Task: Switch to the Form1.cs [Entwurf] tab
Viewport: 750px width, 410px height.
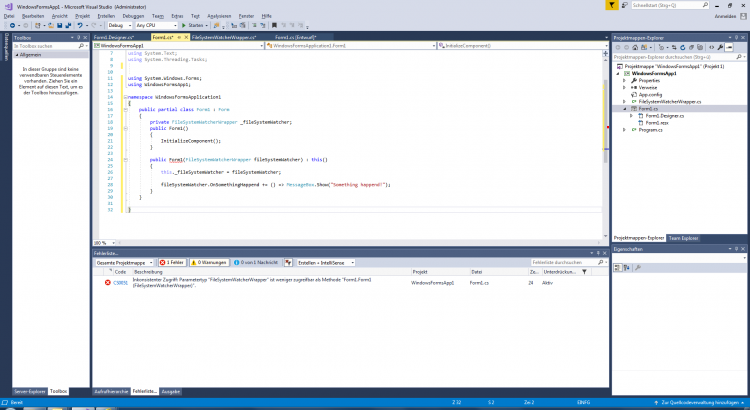Action: (x=296, y=37)
